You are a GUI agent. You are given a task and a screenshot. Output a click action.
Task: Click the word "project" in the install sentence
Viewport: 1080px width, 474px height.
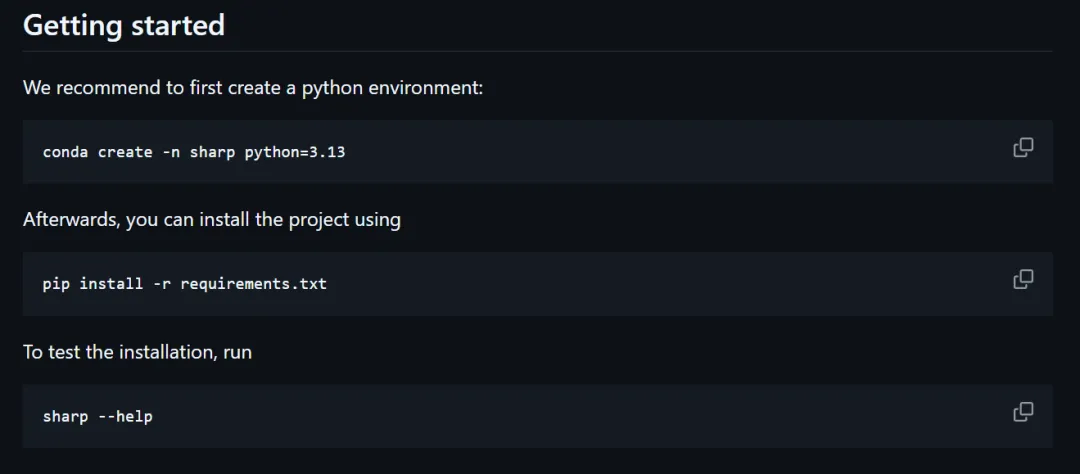click(319, 219)
